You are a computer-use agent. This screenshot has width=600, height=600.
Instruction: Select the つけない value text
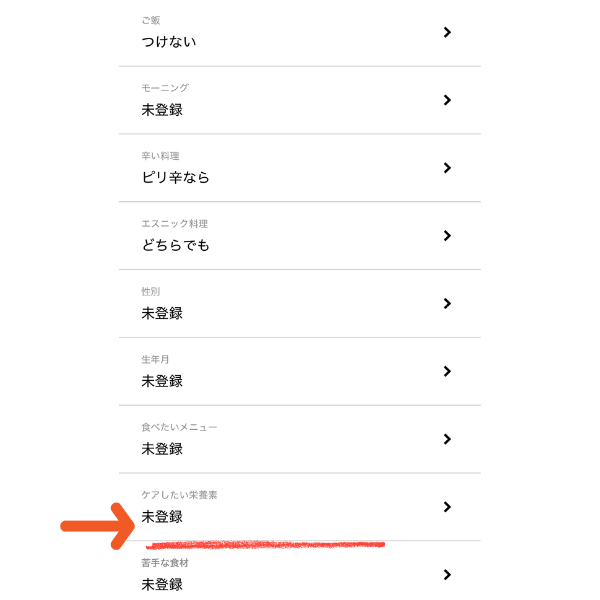(x=169, y=42)
